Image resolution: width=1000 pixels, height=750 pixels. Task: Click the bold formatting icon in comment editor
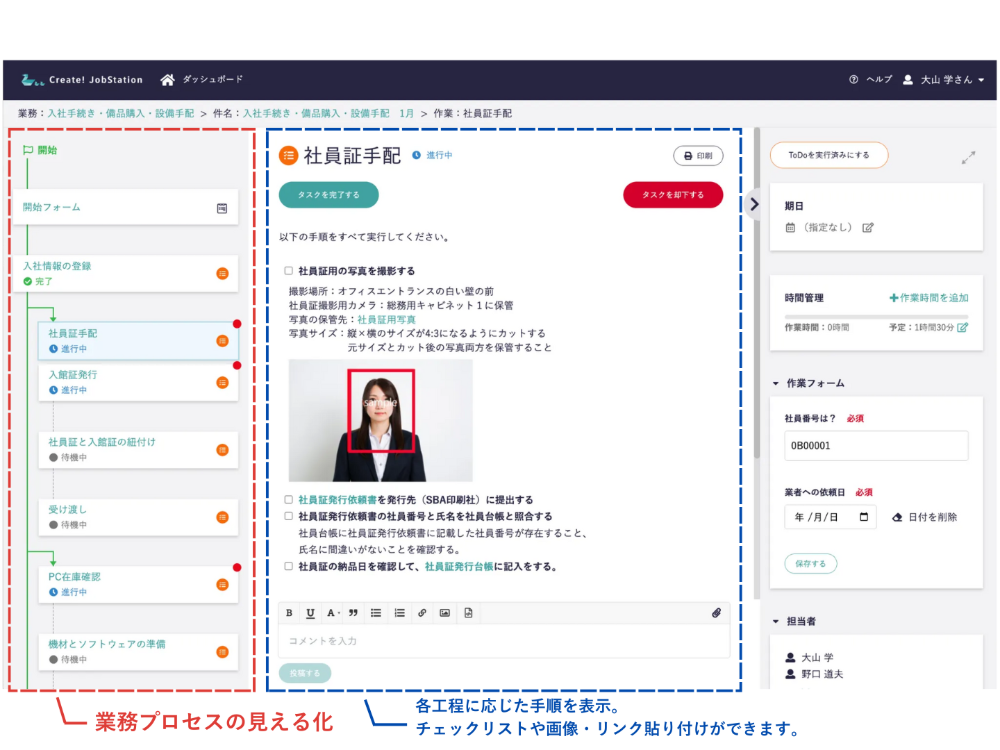pos(289,613)
